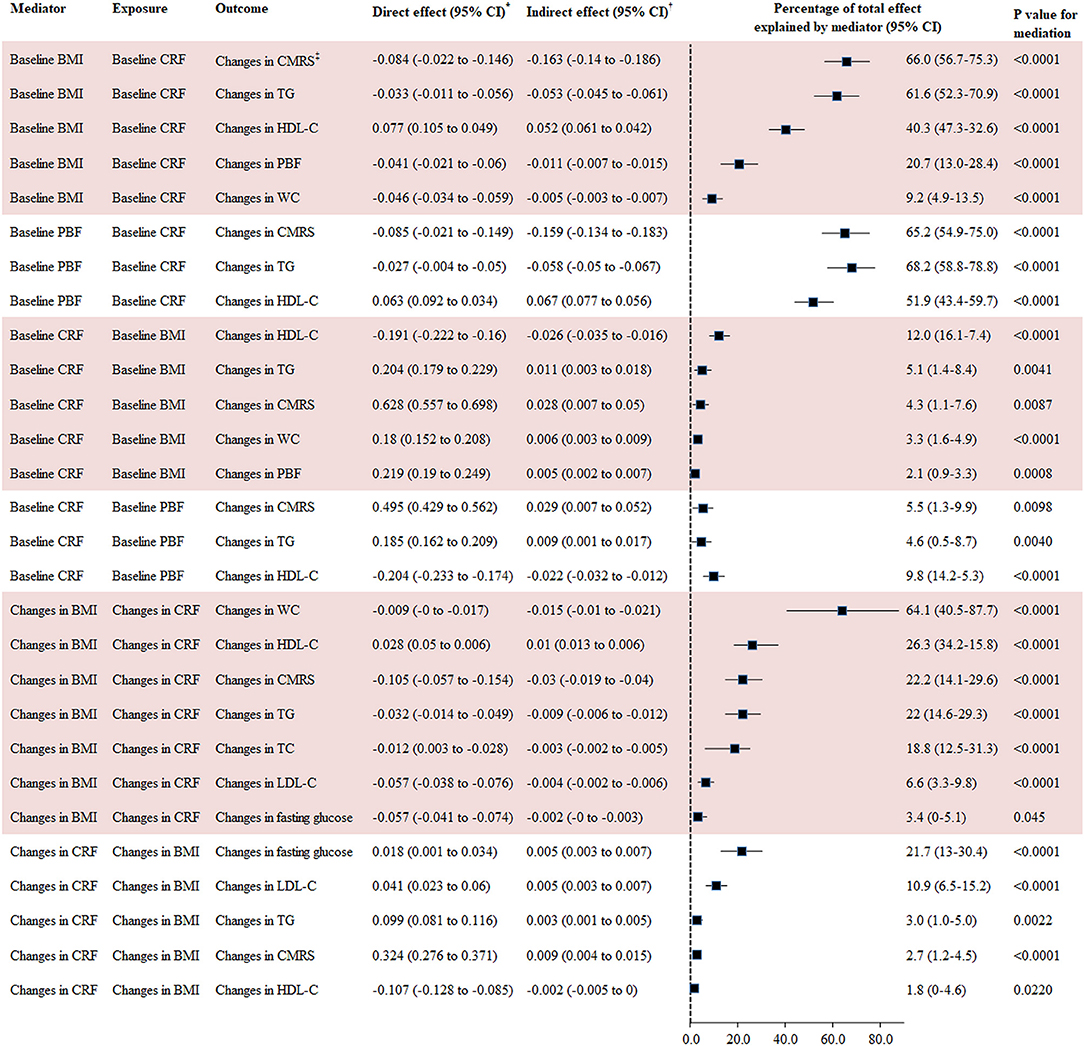The height and width of the screenshot is (1046, 1084).
Task: Select the percentage value "61.6 (52.3-70.9)"
Action: click(x=951, y=94)
